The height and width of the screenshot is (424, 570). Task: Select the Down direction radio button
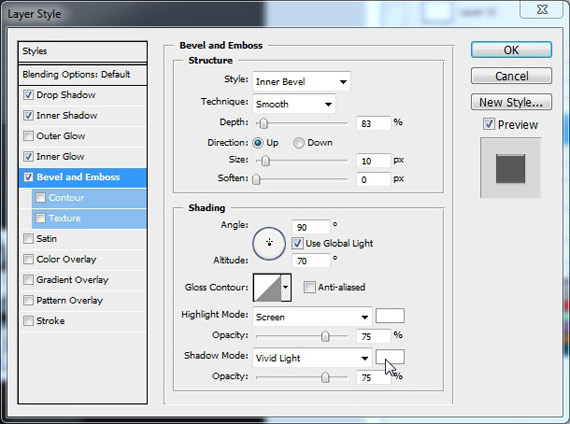(x=299, y=143)
